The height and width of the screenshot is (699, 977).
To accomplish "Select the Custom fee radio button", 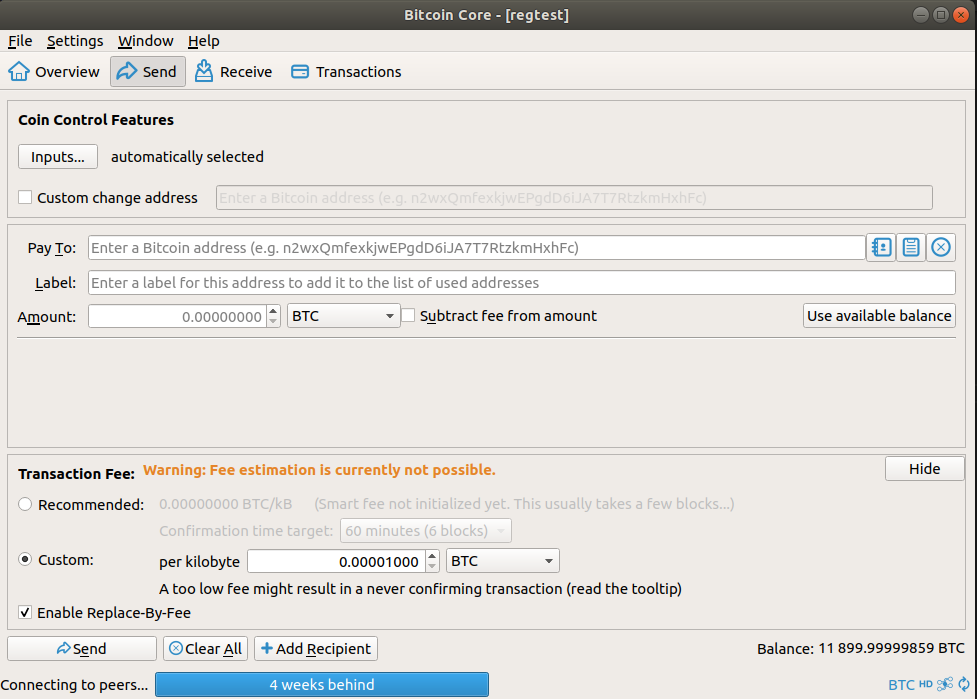I will coord(25,559).
